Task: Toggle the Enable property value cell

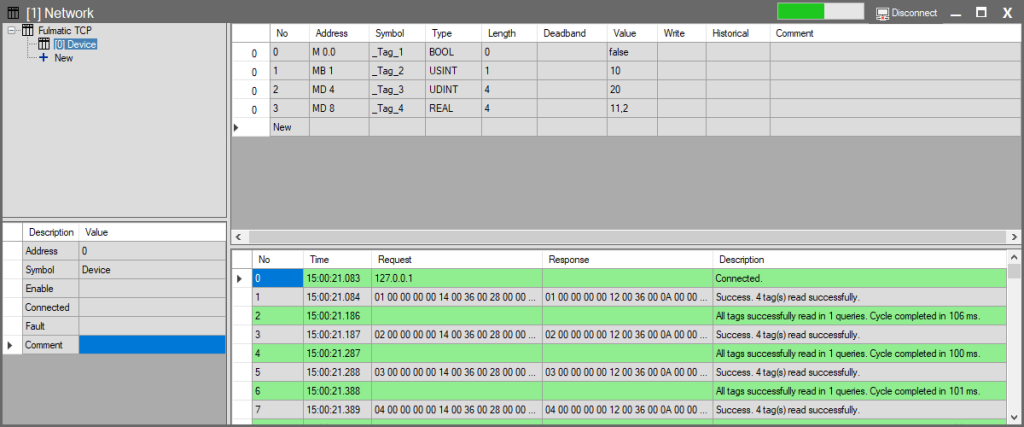Action: tap(151, 288)
